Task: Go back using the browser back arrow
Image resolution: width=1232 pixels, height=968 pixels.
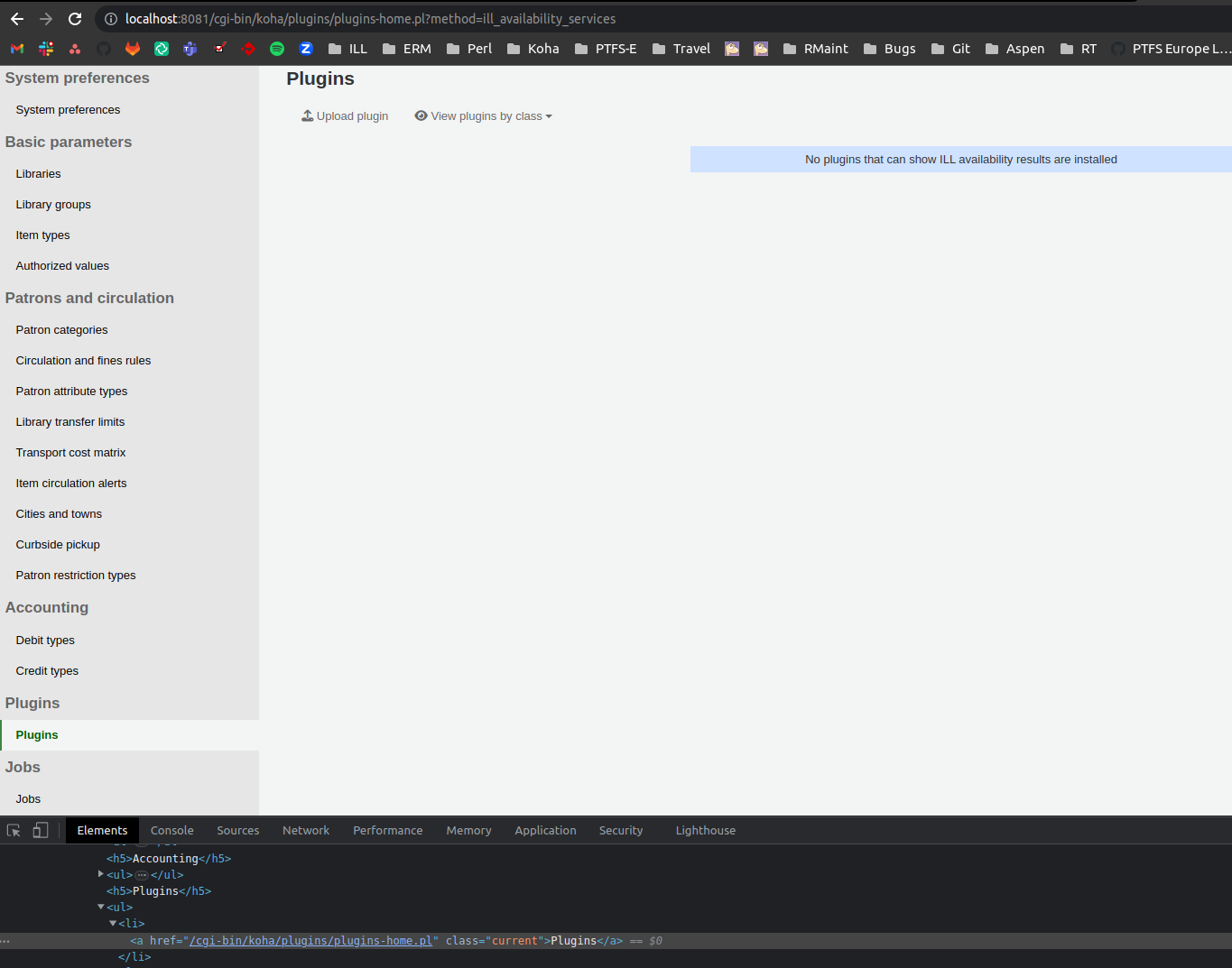Action: [x=17, y=19]
